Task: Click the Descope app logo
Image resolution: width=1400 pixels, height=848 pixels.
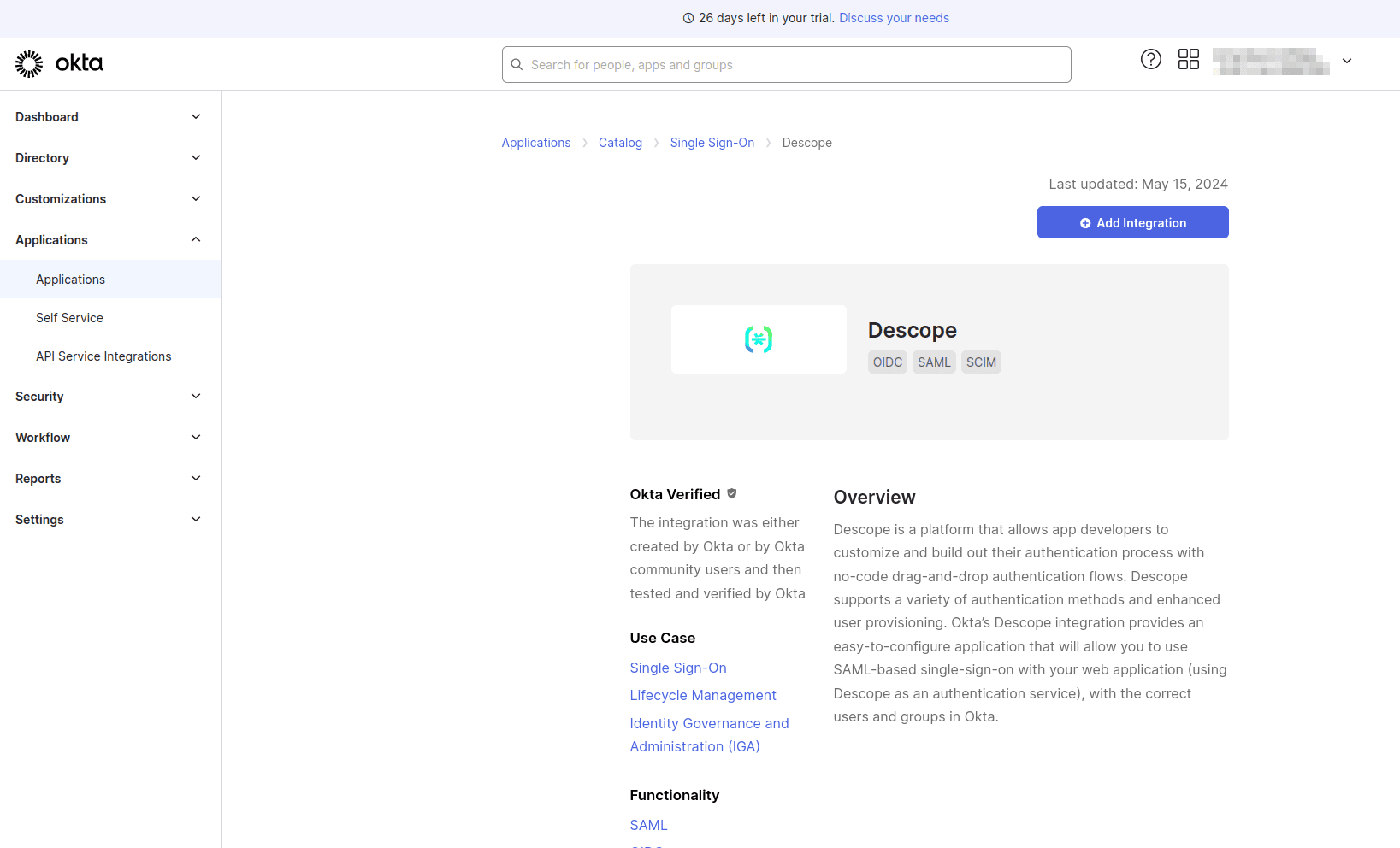Action: coord(758,339)
